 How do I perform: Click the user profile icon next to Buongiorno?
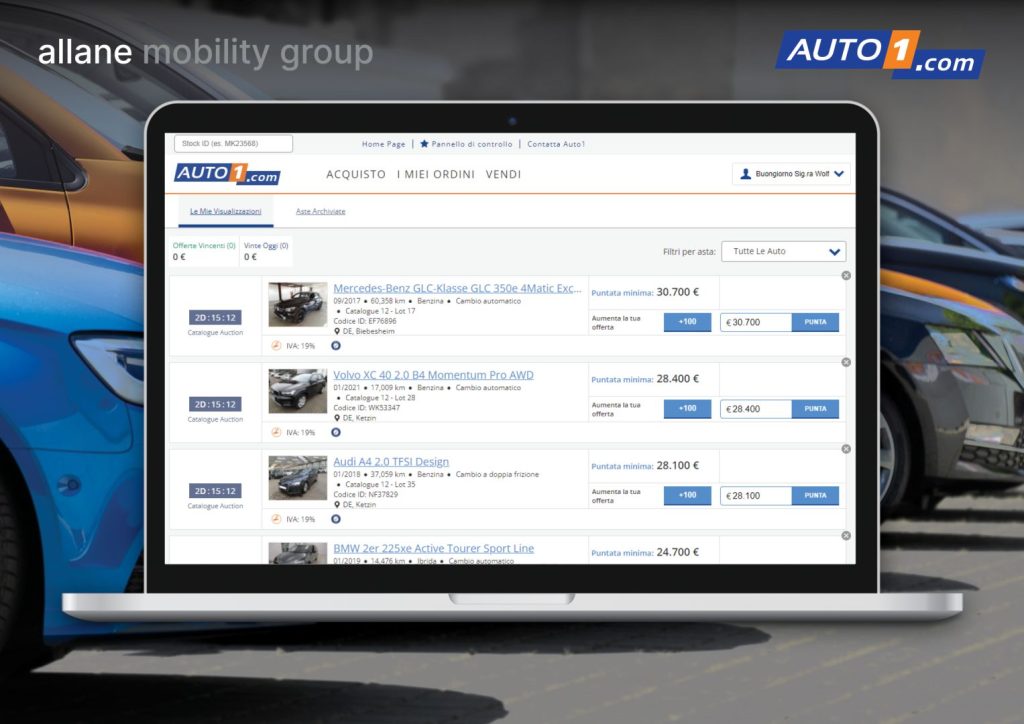click(745, 174)
